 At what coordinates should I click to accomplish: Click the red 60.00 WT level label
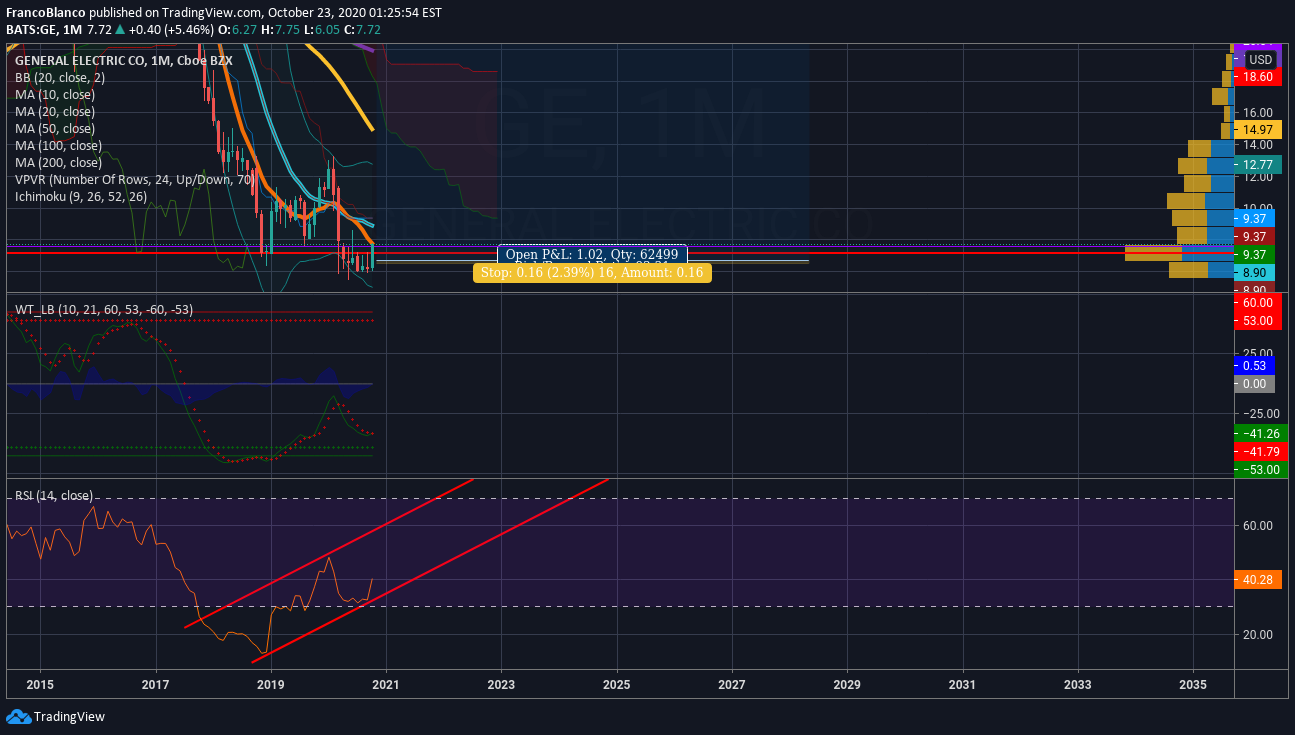(1258, 302)
